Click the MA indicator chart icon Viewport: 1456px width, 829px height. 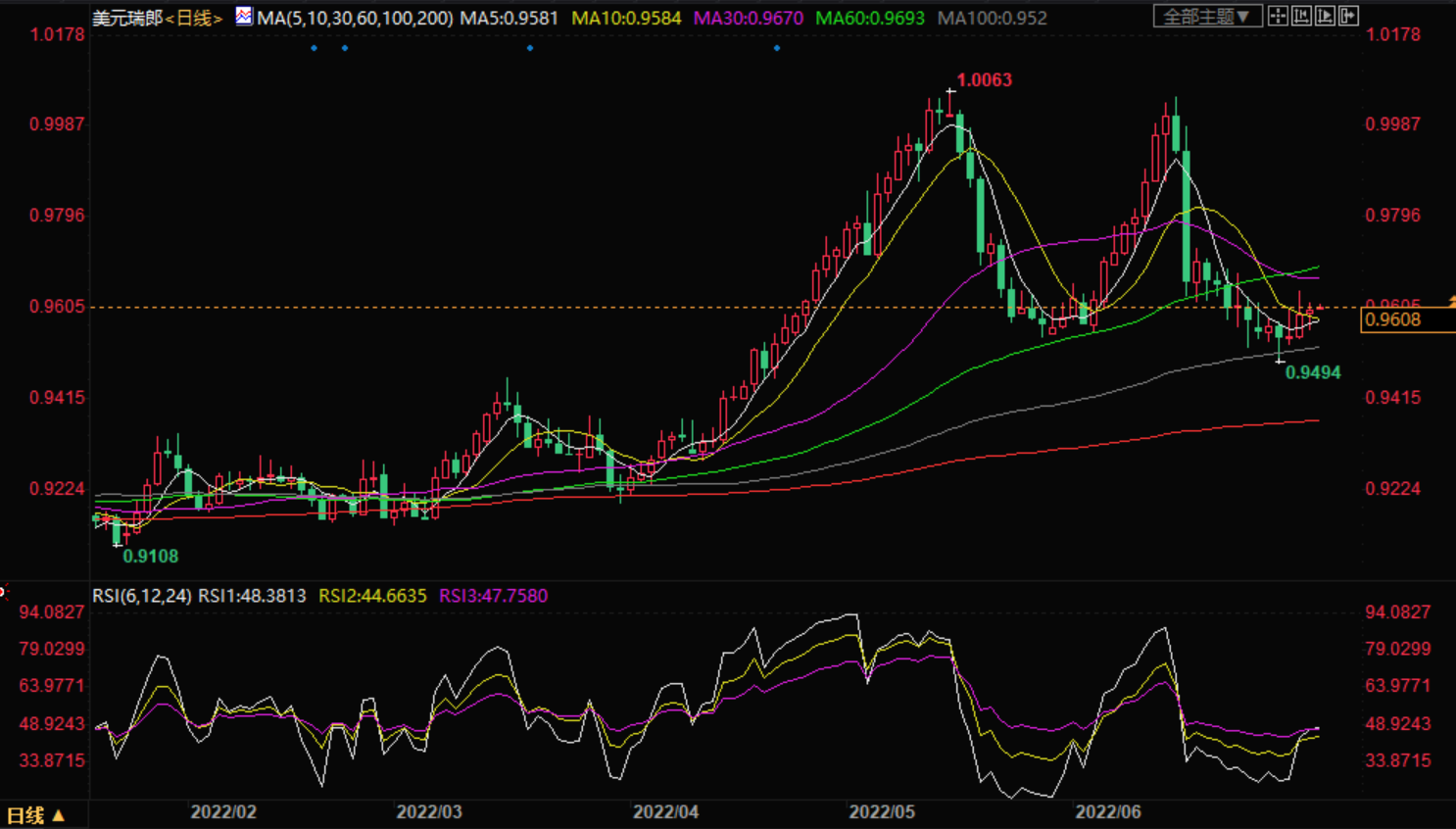tap(243, 17)
